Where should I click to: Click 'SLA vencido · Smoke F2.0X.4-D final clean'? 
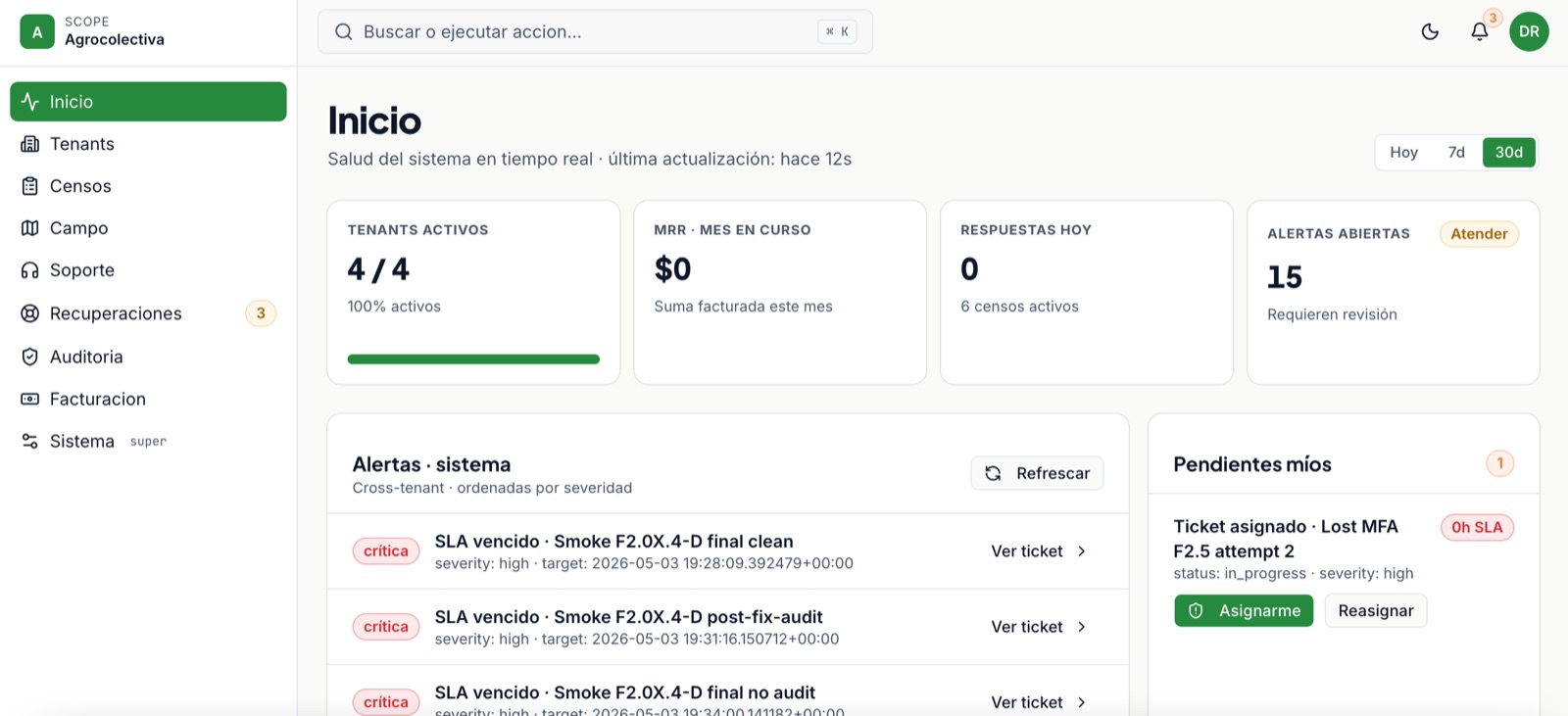(613, 542)
